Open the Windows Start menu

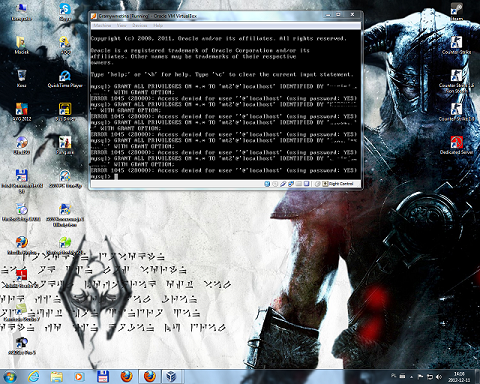(9, 377)
